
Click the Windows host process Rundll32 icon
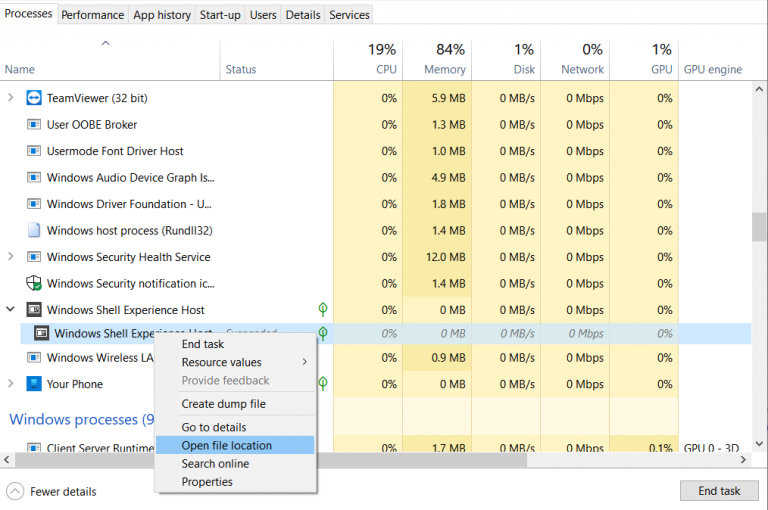(34, 230)
